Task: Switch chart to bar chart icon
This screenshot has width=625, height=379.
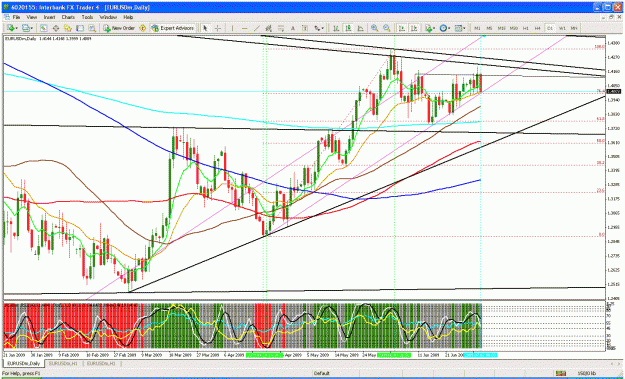Action: (336, 28)
